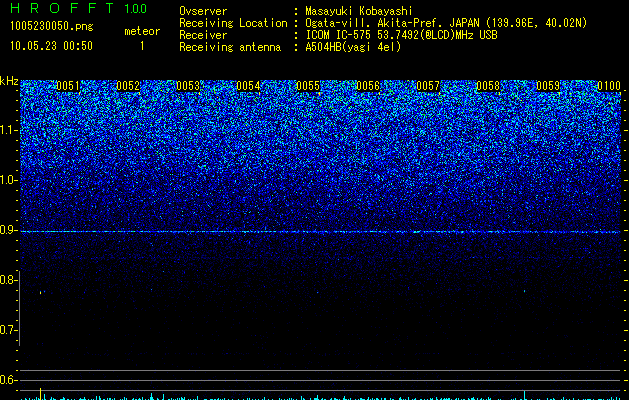The height and width of the screenshot is (400, 629).
Task: Click the 'Receiving Location' field label
Action: click(x=233, y=23)
